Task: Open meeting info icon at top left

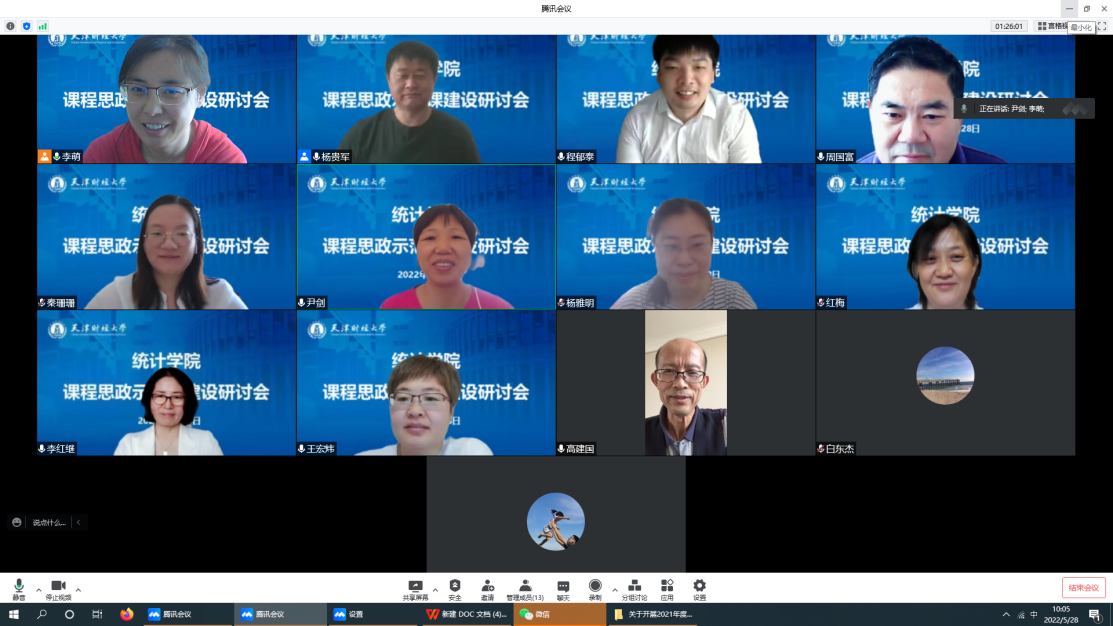Action: pyautogui.click(x=11, y=26)
